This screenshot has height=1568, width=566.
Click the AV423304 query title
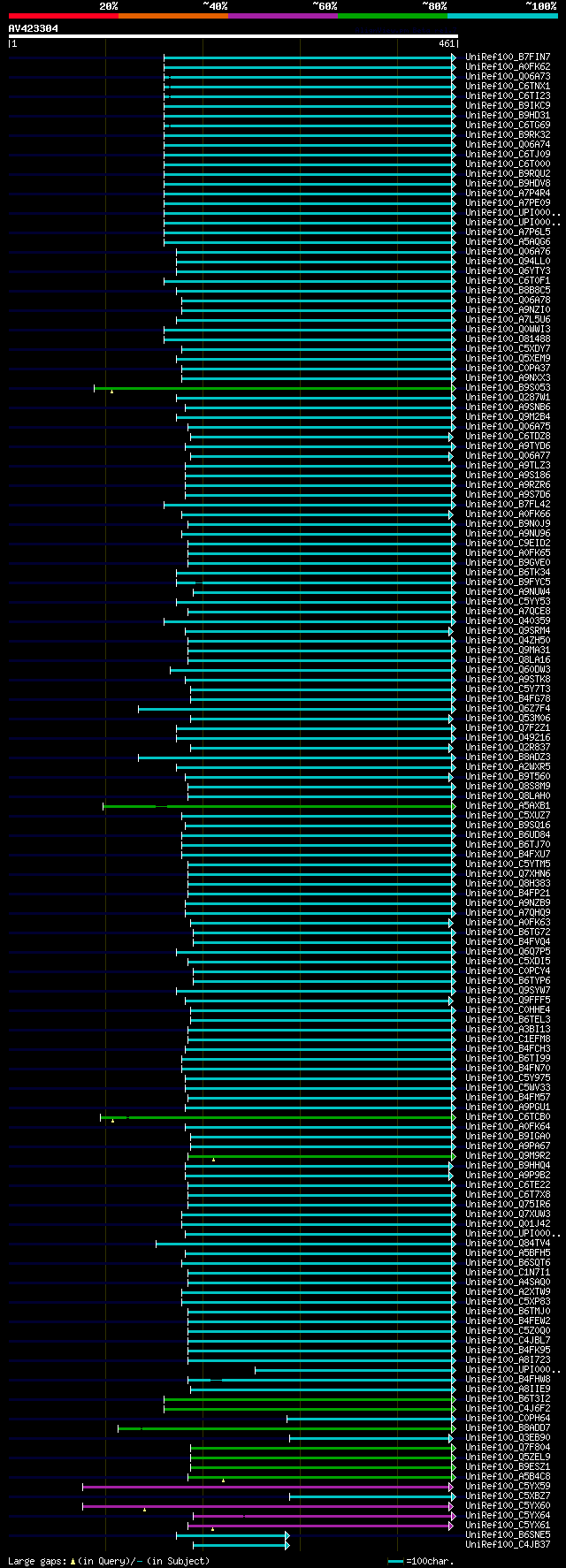click(34, 28)
